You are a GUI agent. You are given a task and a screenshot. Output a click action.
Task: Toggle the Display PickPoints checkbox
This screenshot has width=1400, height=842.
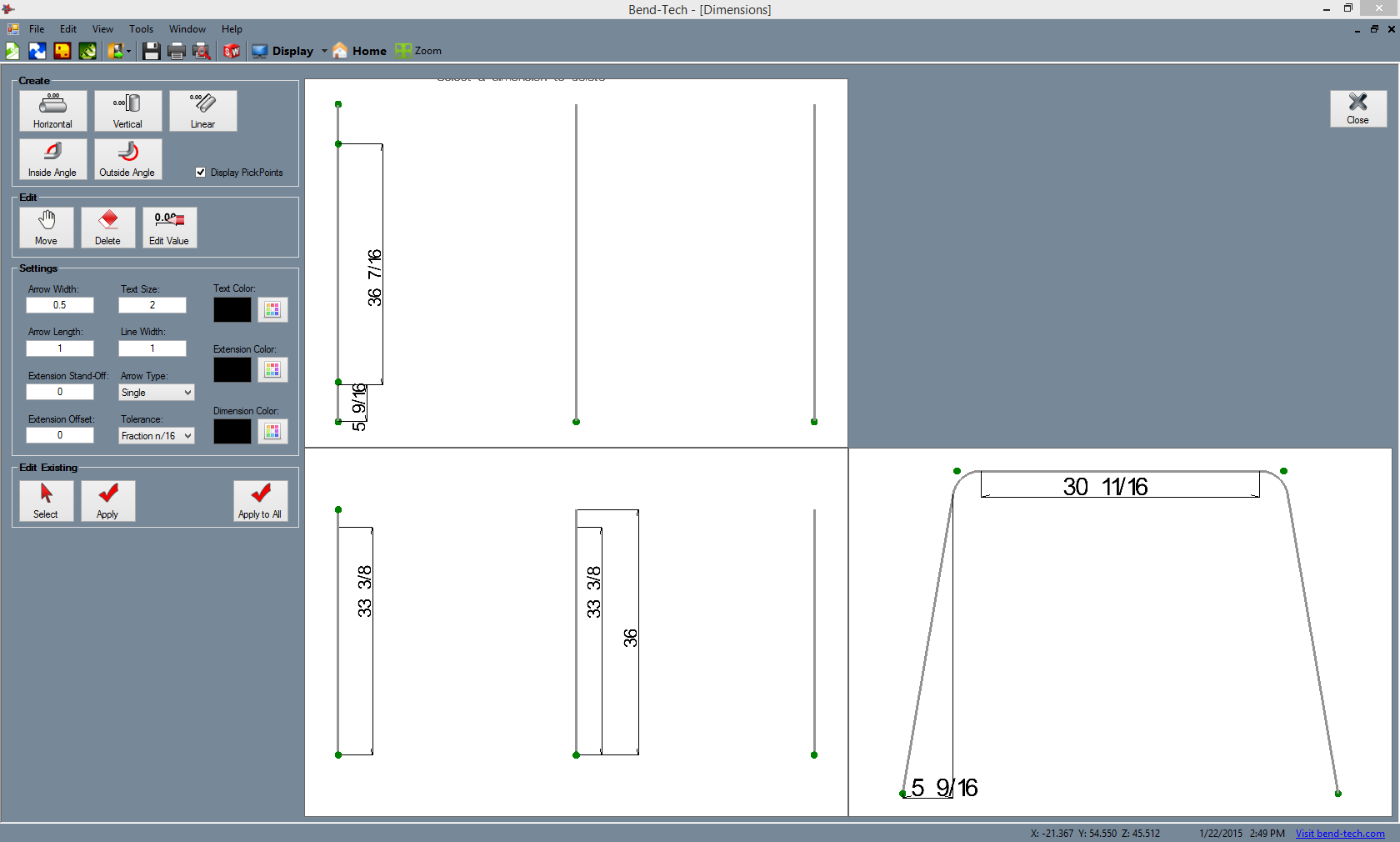click(201, 173)
